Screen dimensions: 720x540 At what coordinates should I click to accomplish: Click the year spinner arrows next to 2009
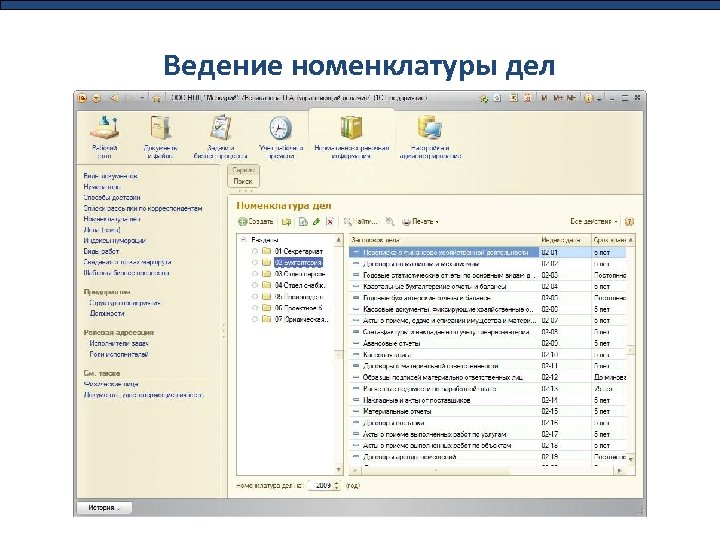tap(337, 485)
